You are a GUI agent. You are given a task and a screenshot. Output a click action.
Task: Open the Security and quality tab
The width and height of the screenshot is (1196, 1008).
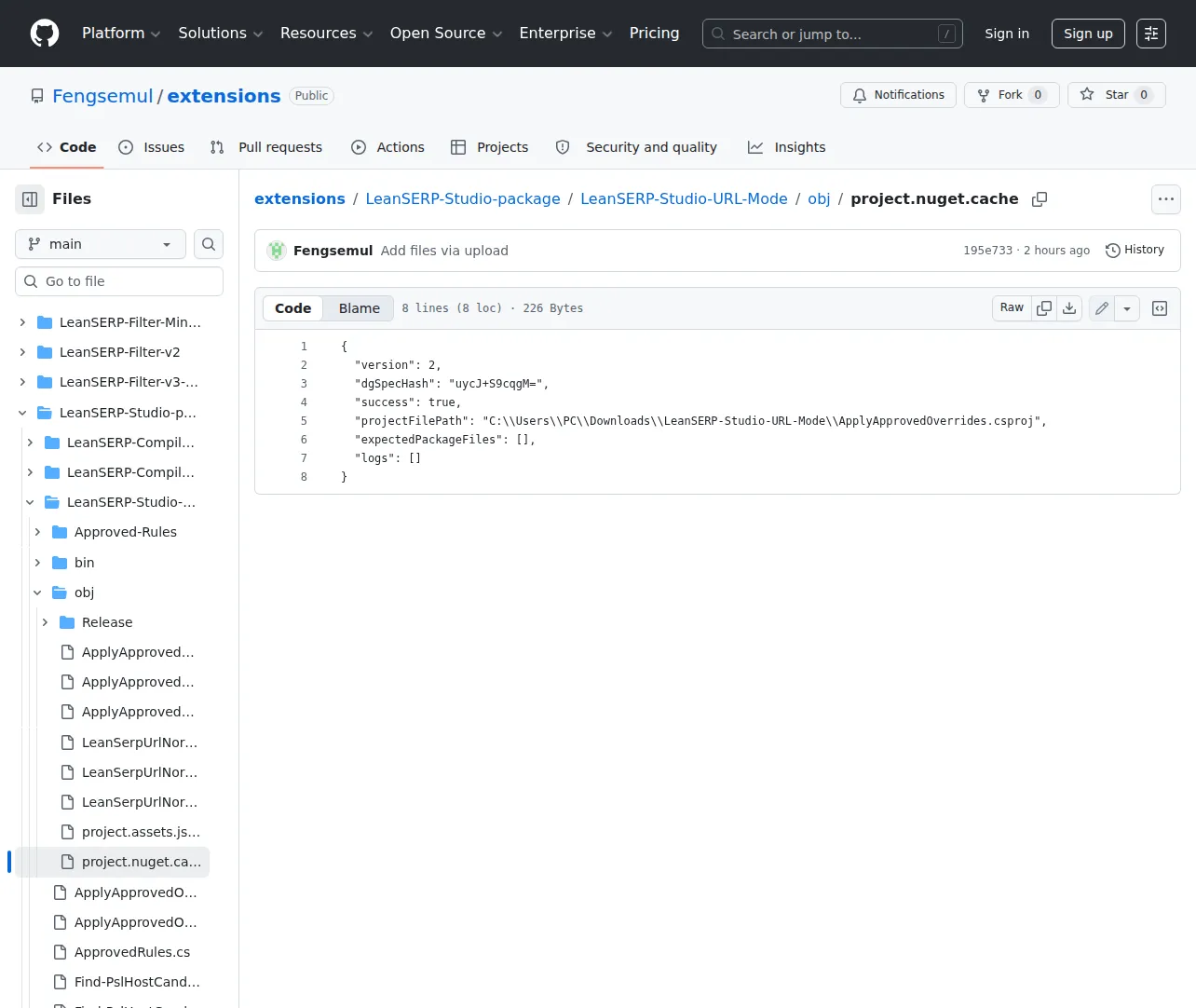click(636, 147)
